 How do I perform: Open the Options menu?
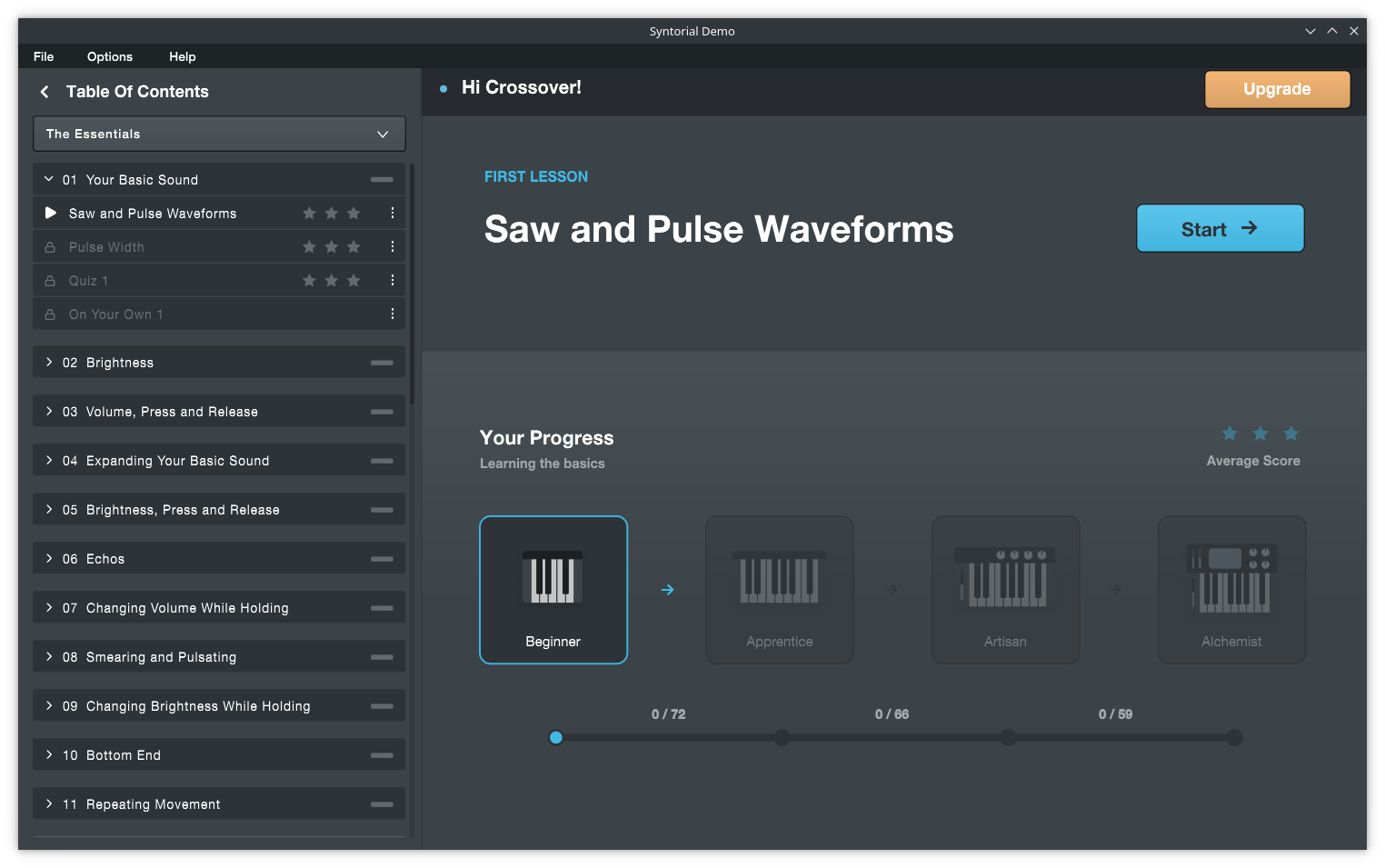(109, 56)
